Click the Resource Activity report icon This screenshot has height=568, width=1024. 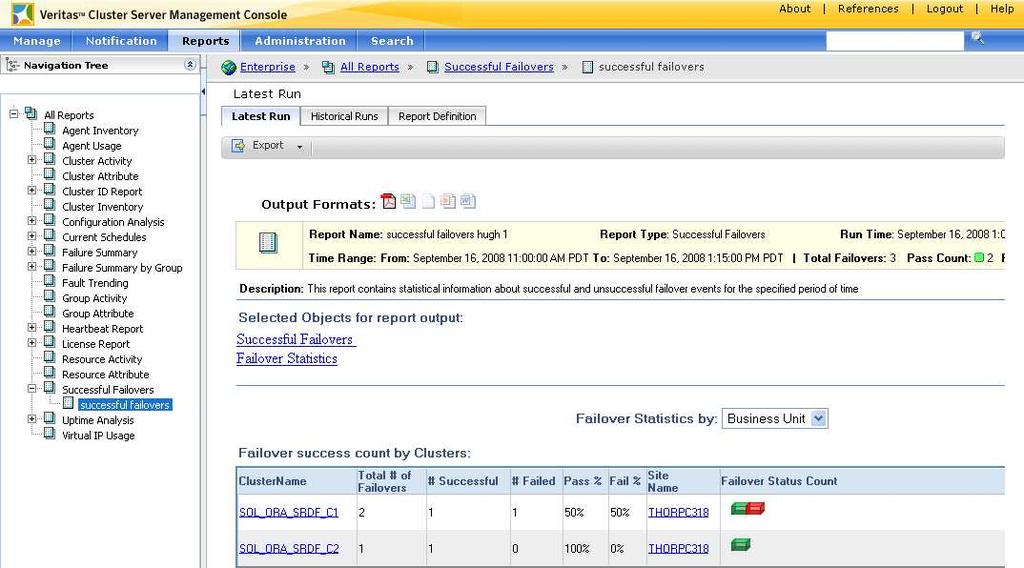point(50,357)
